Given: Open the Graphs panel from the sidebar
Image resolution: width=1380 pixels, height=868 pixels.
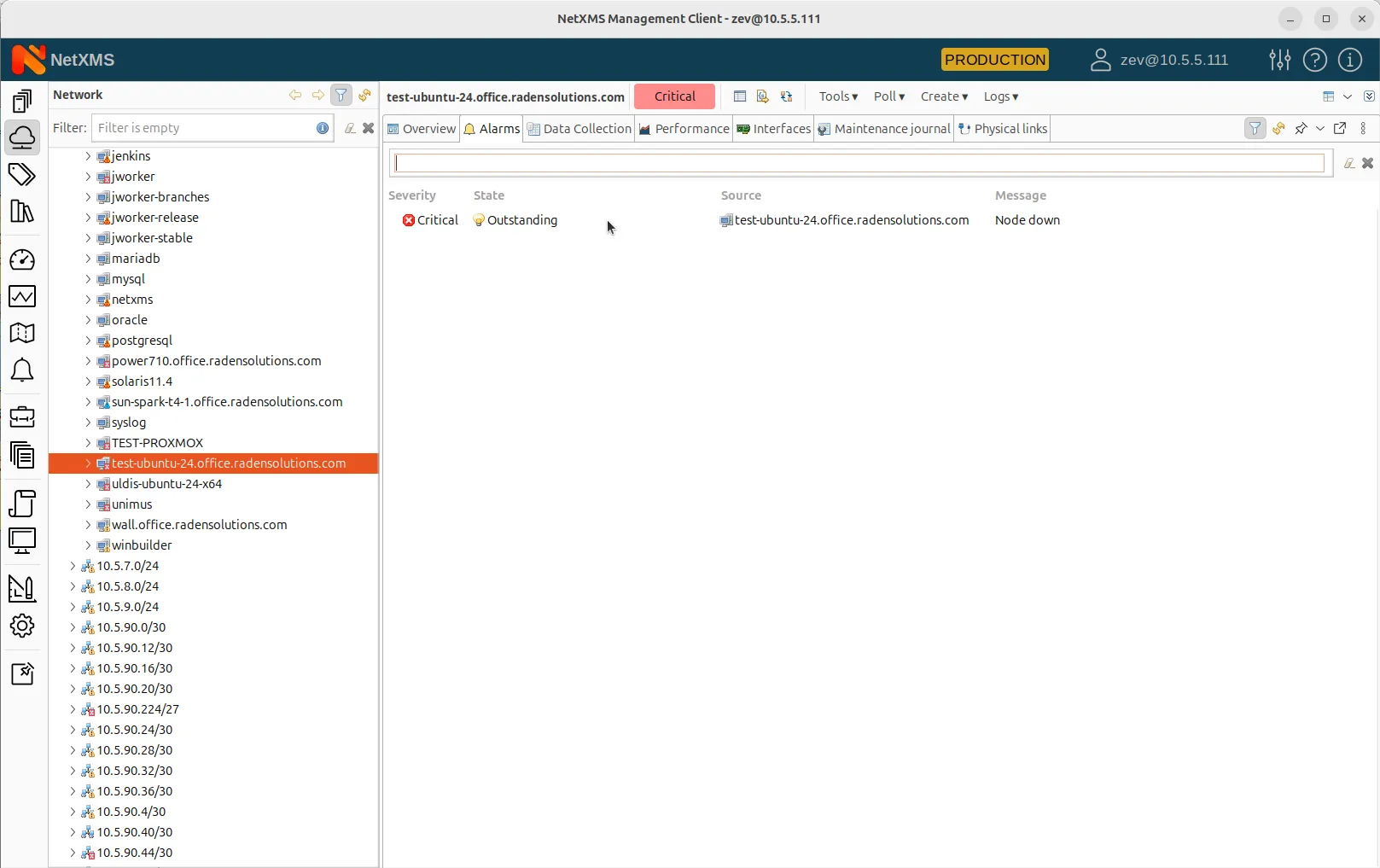Looking at the screenshot, I should 22,296.
